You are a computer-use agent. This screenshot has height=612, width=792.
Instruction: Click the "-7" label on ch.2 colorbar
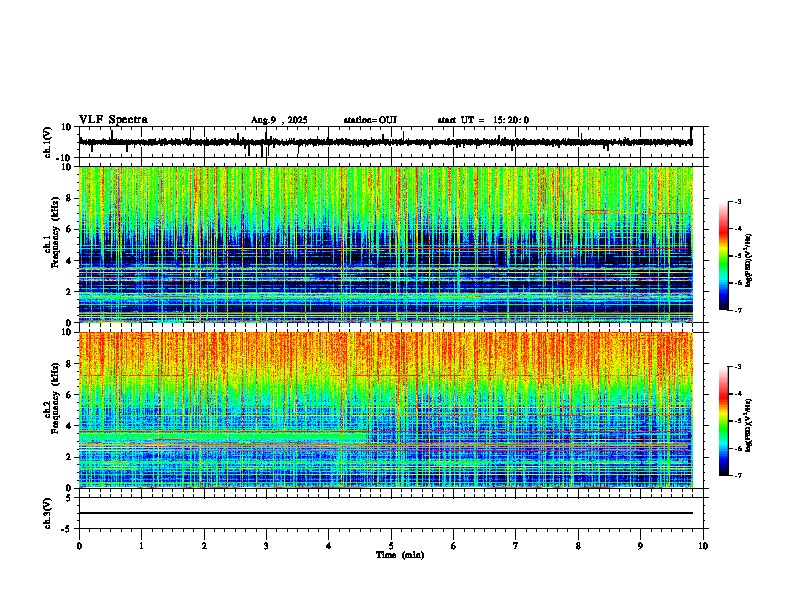[x=737, y=475]
